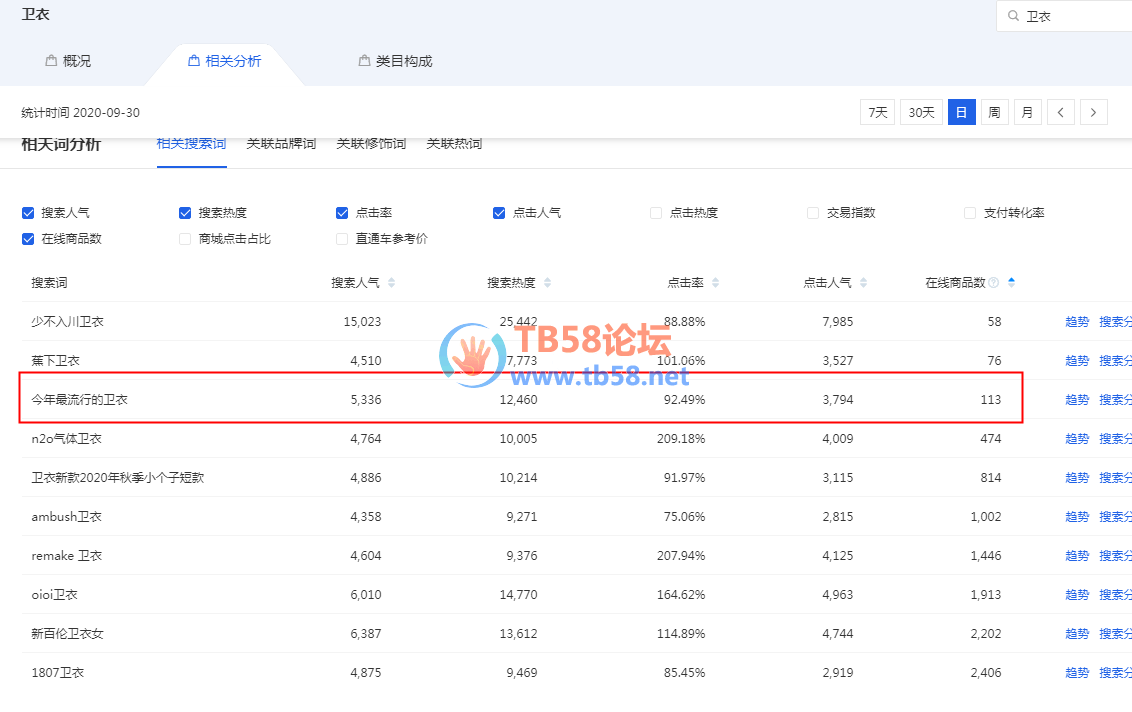Open 趋势 link for oioi卫衣
Viewport: 1132px width, 712px height.
click(1077, 595)
